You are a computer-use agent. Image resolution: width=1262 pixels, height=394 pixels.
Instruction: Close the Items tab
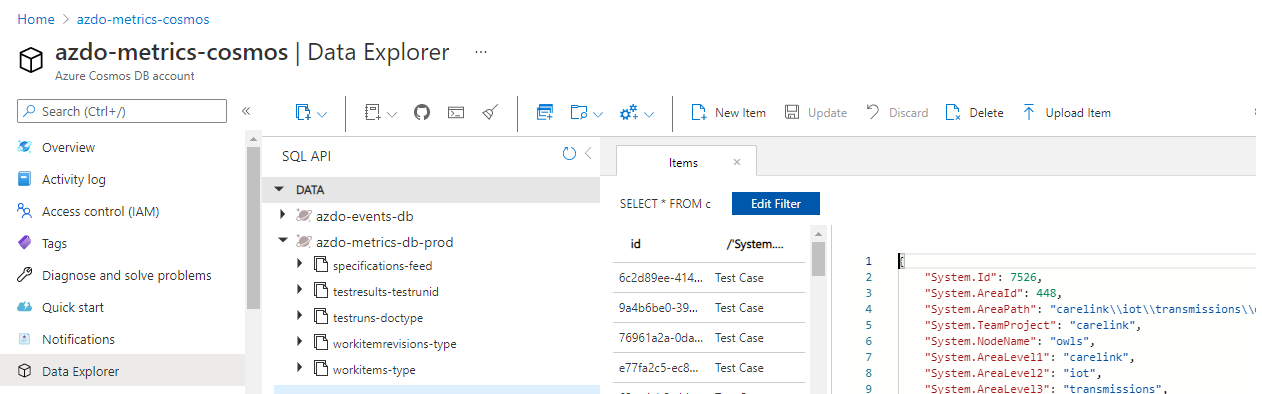coord(737,162)
